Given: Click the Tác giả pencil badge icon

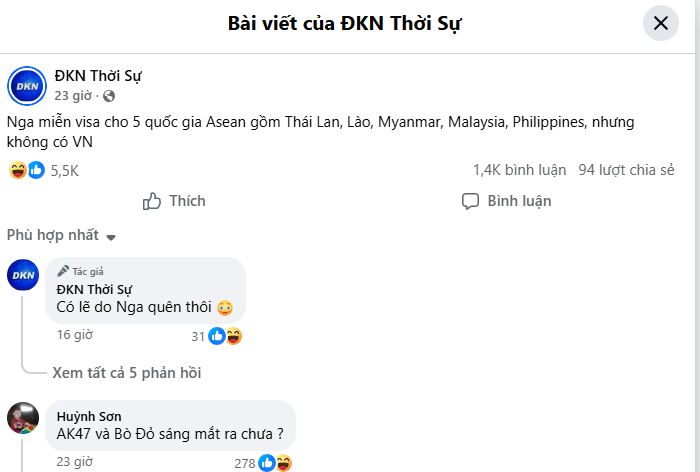Looking at the screenshot, I should pos(63,271).
